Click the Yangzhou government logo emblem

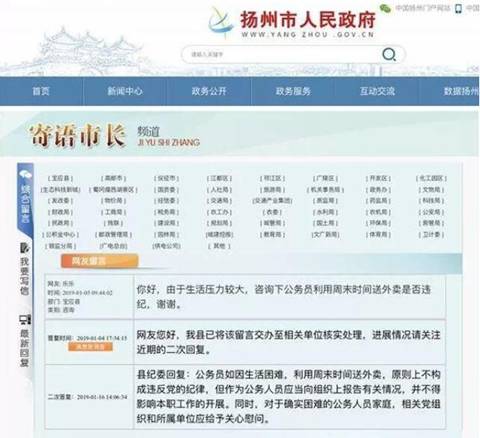click(x=220, y=22)
